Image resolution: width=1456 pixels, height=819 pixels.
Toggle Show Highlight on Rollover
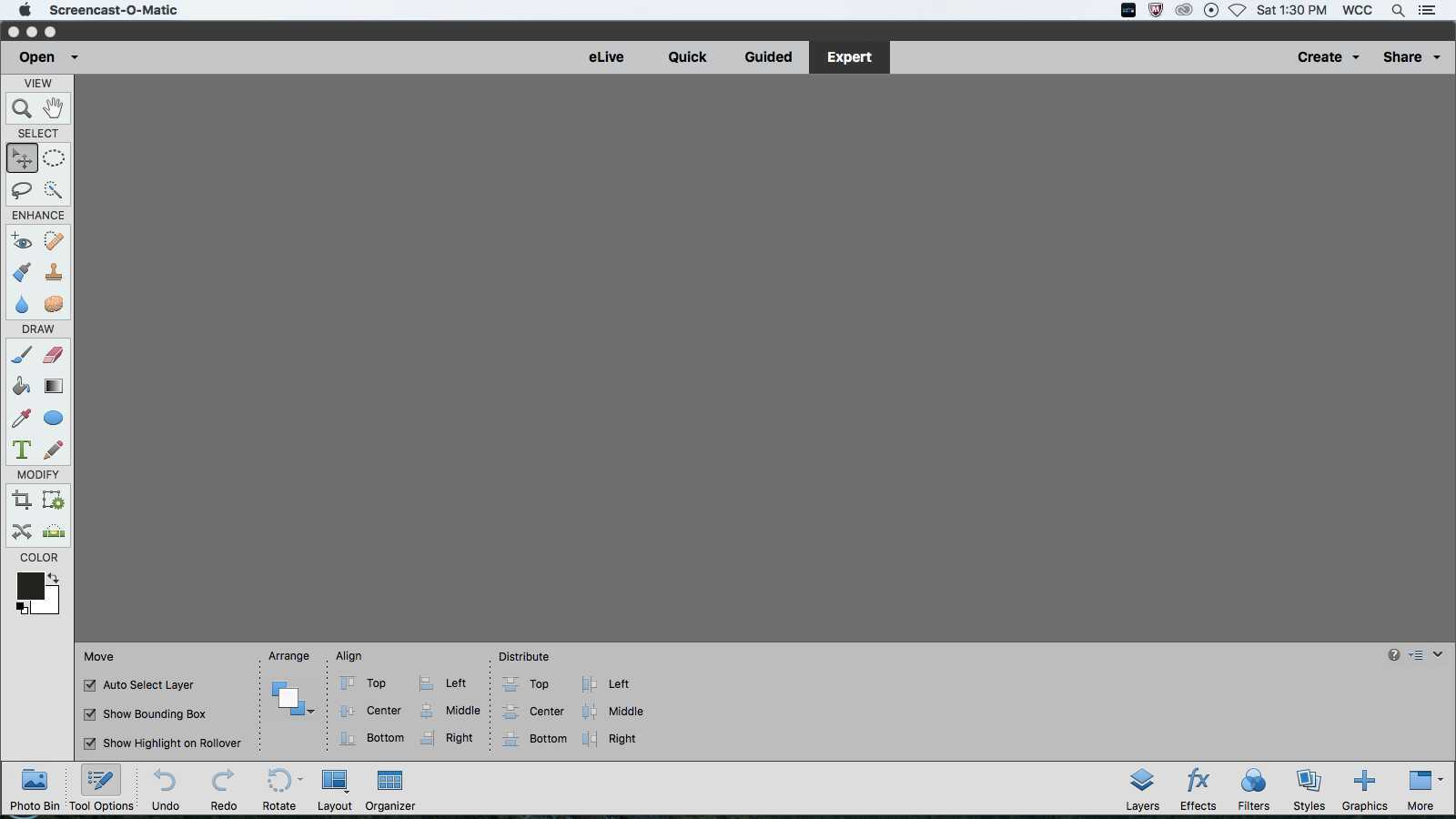point(90,743)
